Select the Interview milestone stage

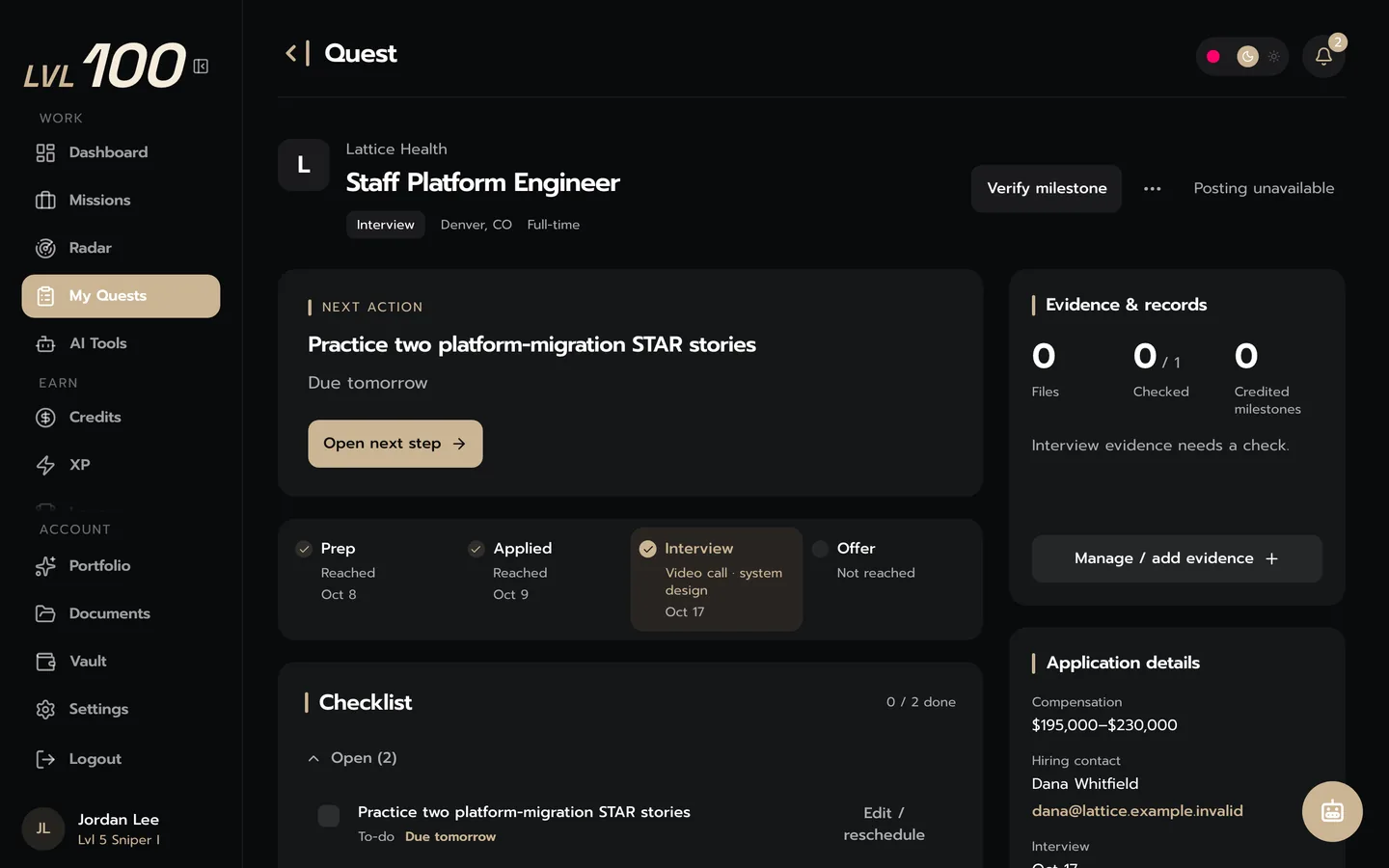point(717,579)
